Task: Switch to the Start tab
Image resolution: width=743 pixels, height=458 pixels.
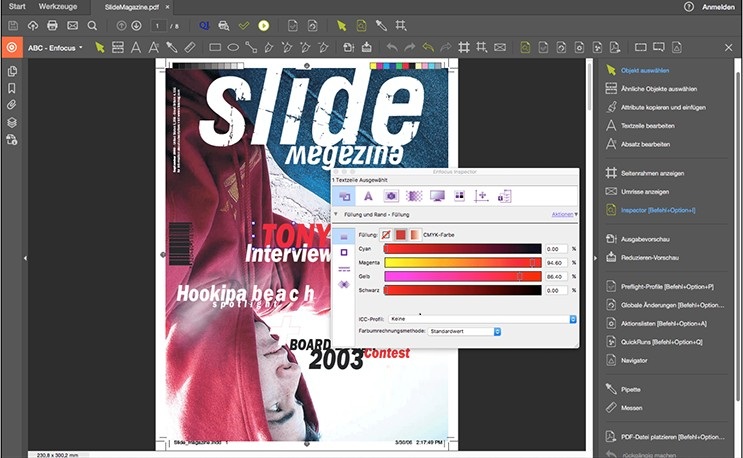Action: (x=17, y=7)
